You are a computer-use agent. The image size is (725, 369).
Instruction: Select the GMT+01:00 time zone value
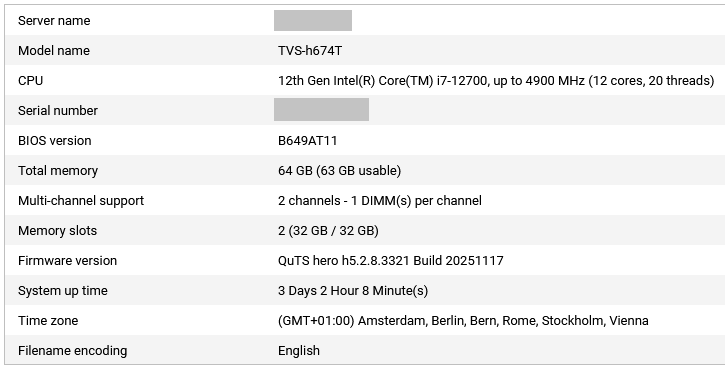pos(463,321)
